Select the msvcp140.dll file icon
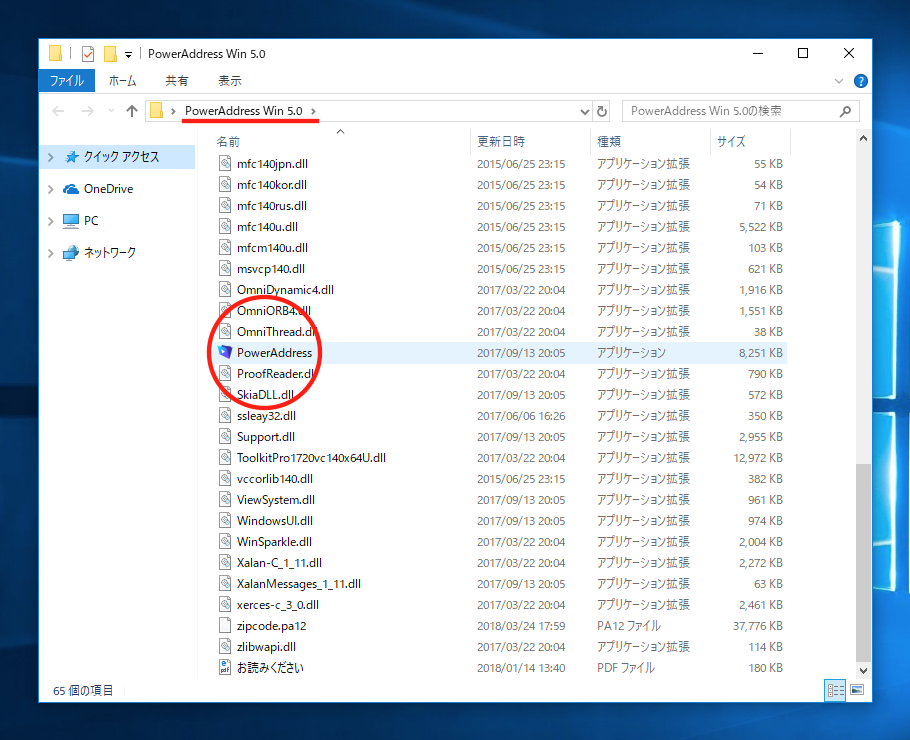910x740 pixels. point(225,269)
